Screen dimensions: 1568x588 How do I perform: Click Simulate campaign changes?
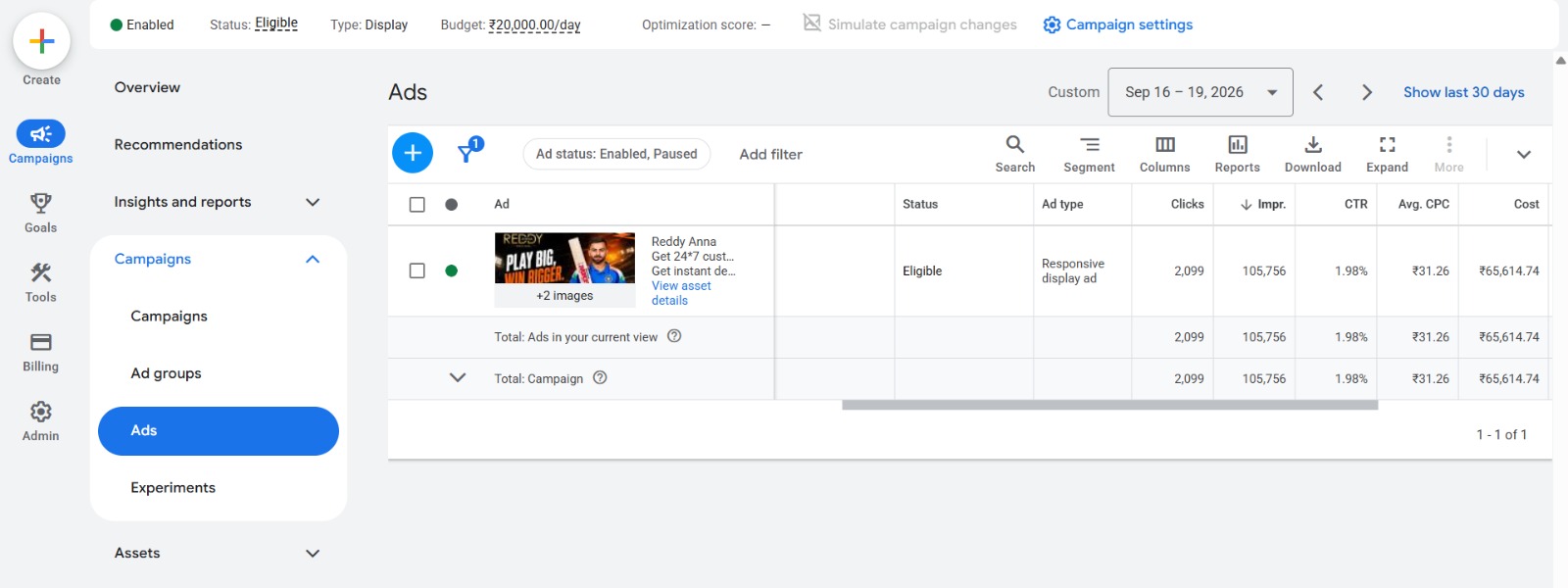909,24
